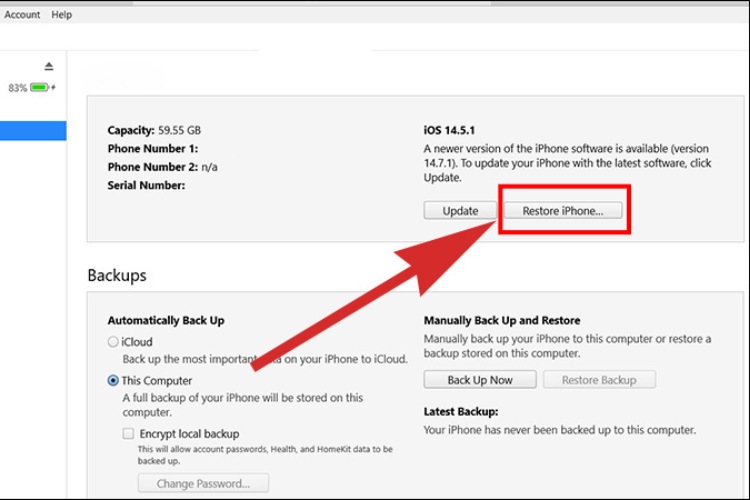Click the eject device icon
The width and height of the screenshot is (750, 500).
point(49,66)
